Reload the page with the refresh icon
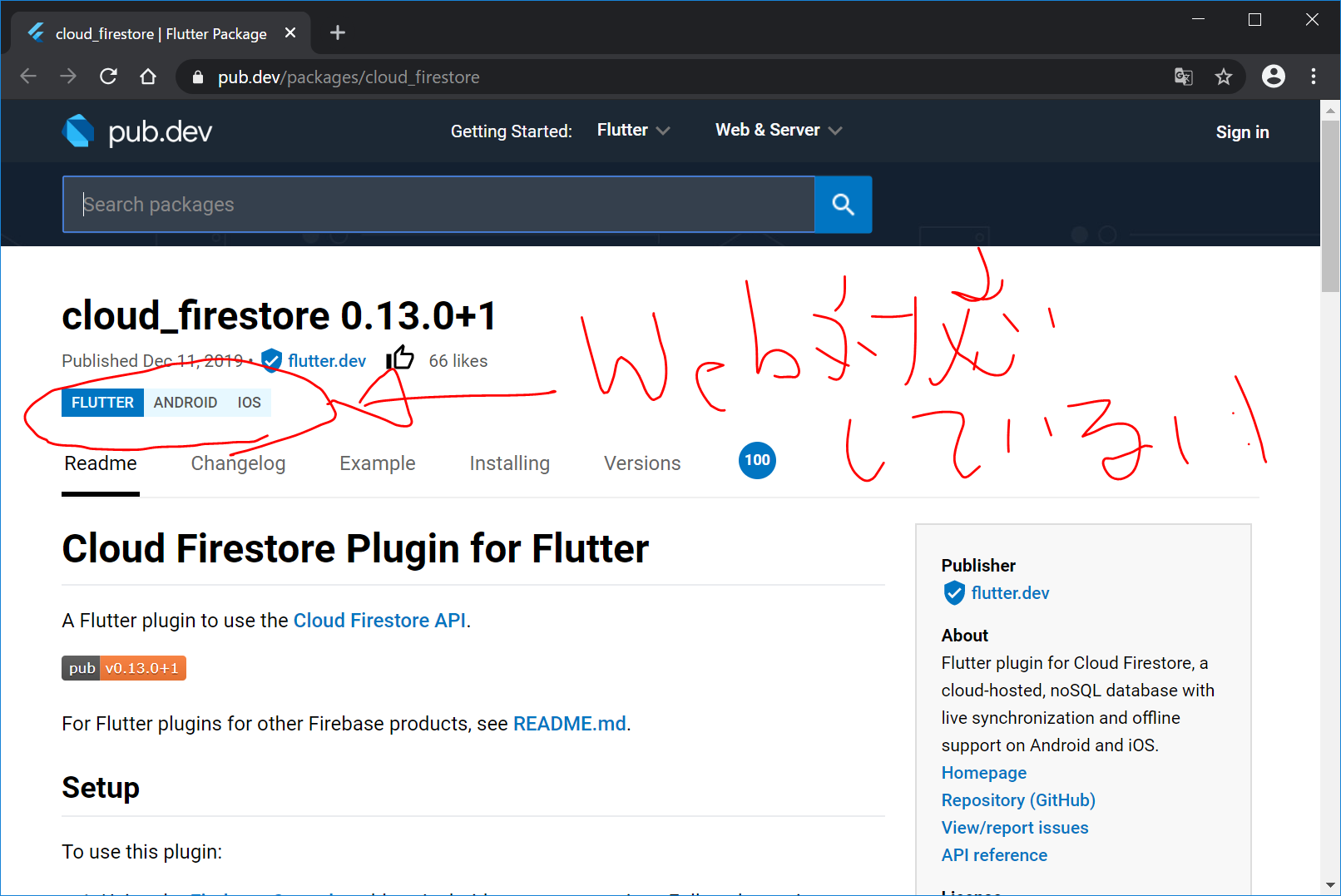The width and height of the screenshot is (1341, 896). click(108, 77)
